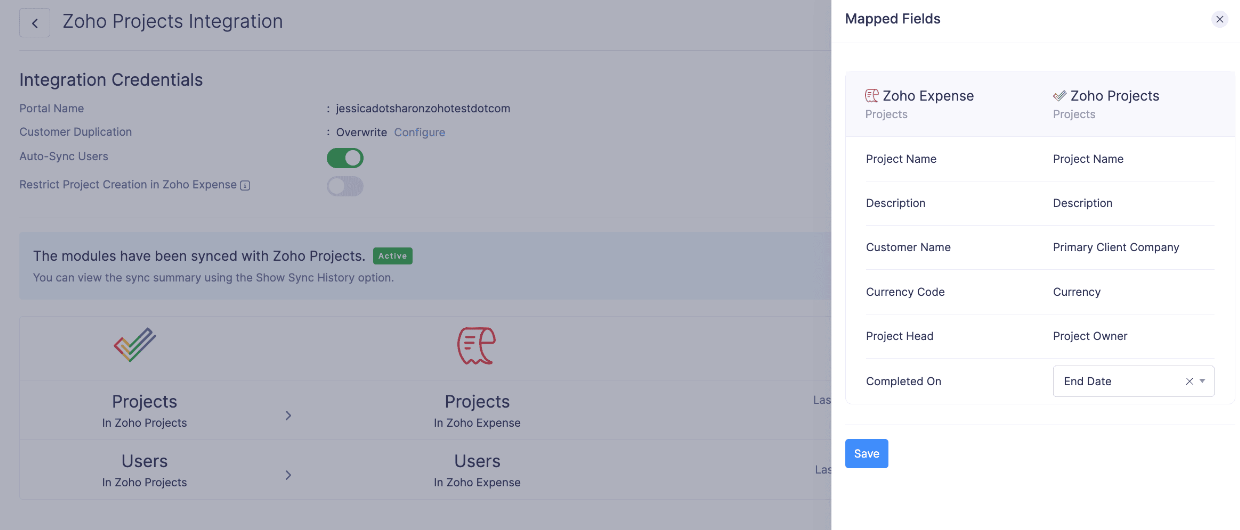This screenshot has height=530, width=1240.
Task: Click the Mapped Fields panel title
Action: [x=893, y=19]
